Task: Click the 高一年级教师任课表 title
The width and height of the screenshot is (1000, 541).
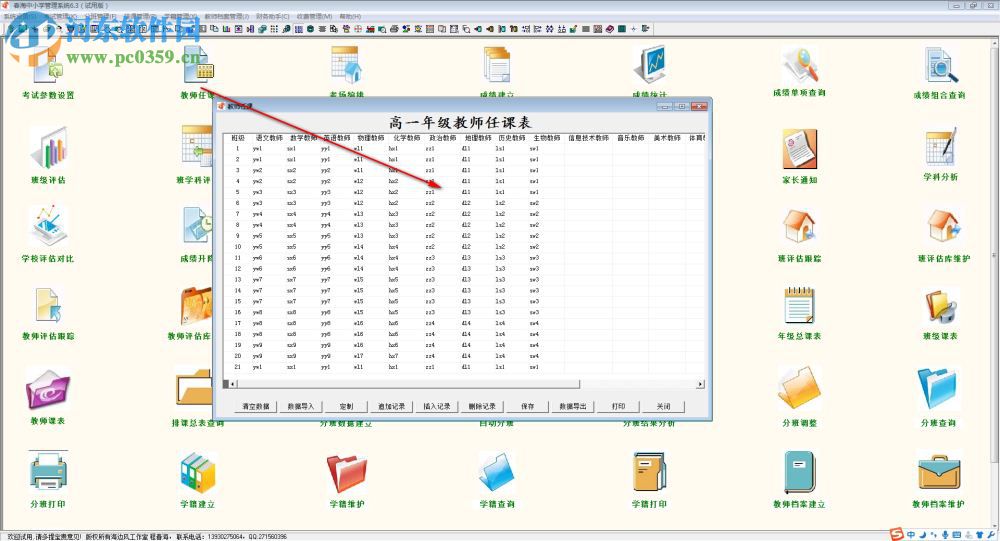Action: tap(460, 122)
